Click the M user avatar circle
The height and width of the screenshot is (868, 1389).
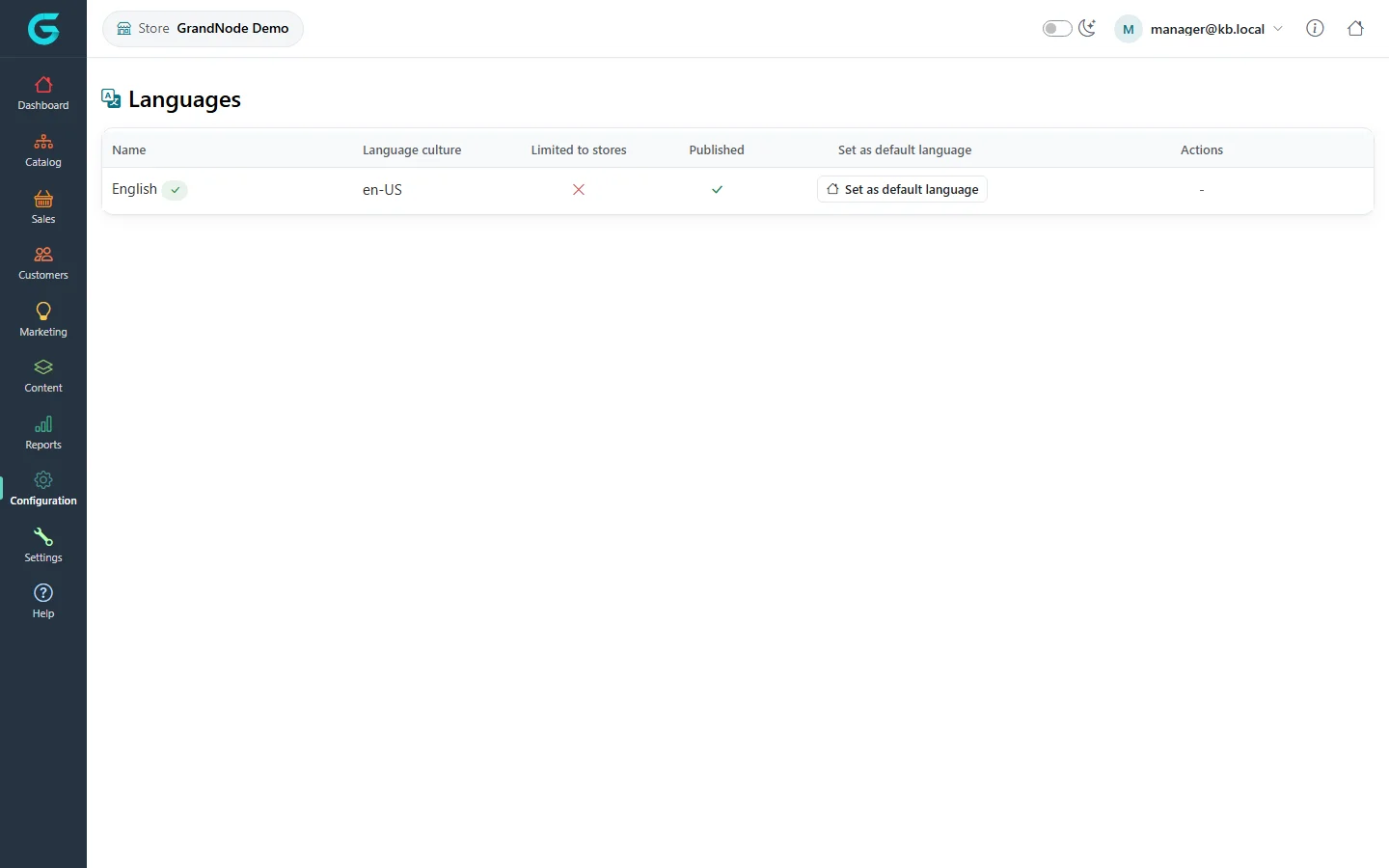point(1128,29)
